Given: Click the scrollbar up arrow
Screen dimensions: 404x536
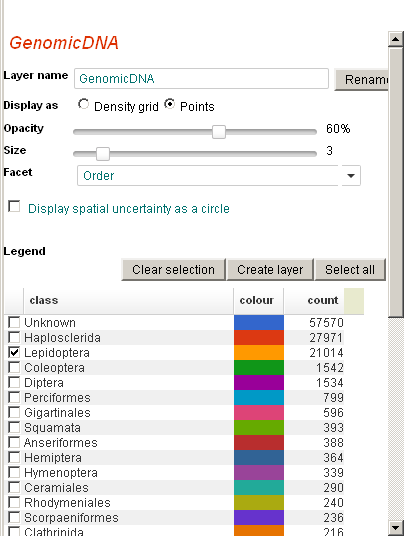Looking at the screenshot, I should 396,39.
